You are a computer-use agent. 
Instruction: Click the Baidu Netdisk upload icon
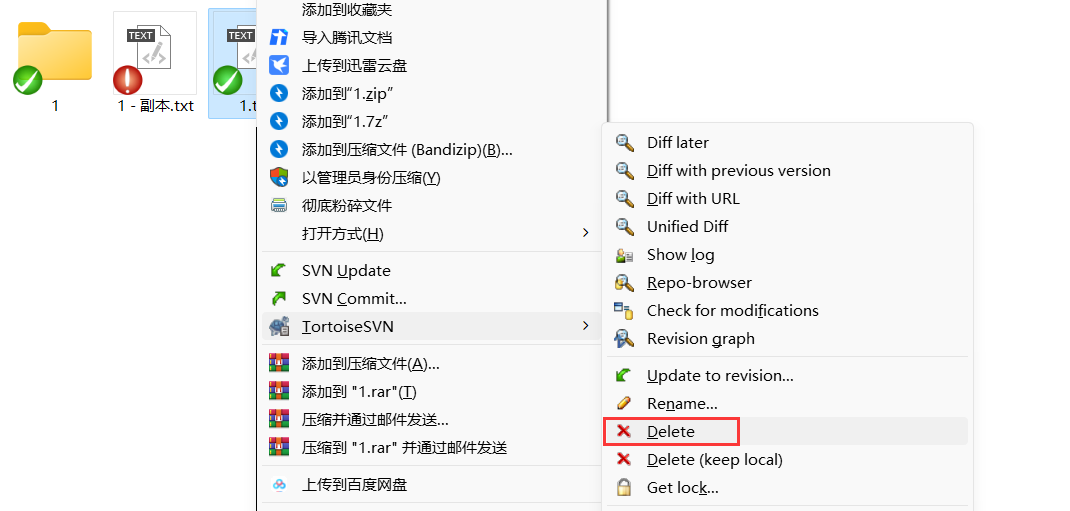pos(280,485)
